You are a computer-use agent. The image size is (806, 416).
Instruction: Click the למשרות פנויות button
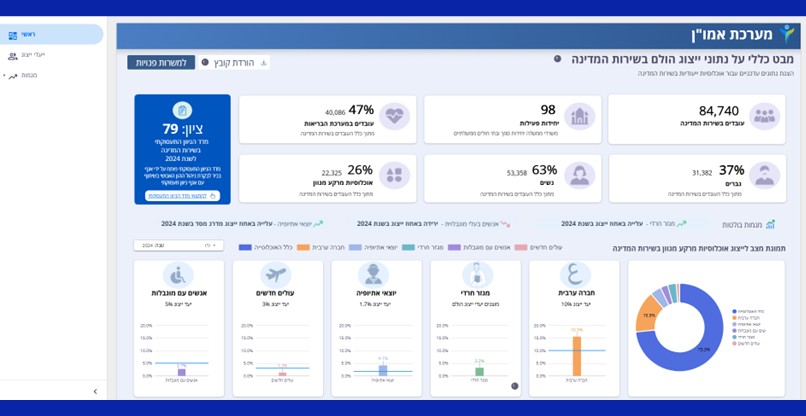[161, 62]
